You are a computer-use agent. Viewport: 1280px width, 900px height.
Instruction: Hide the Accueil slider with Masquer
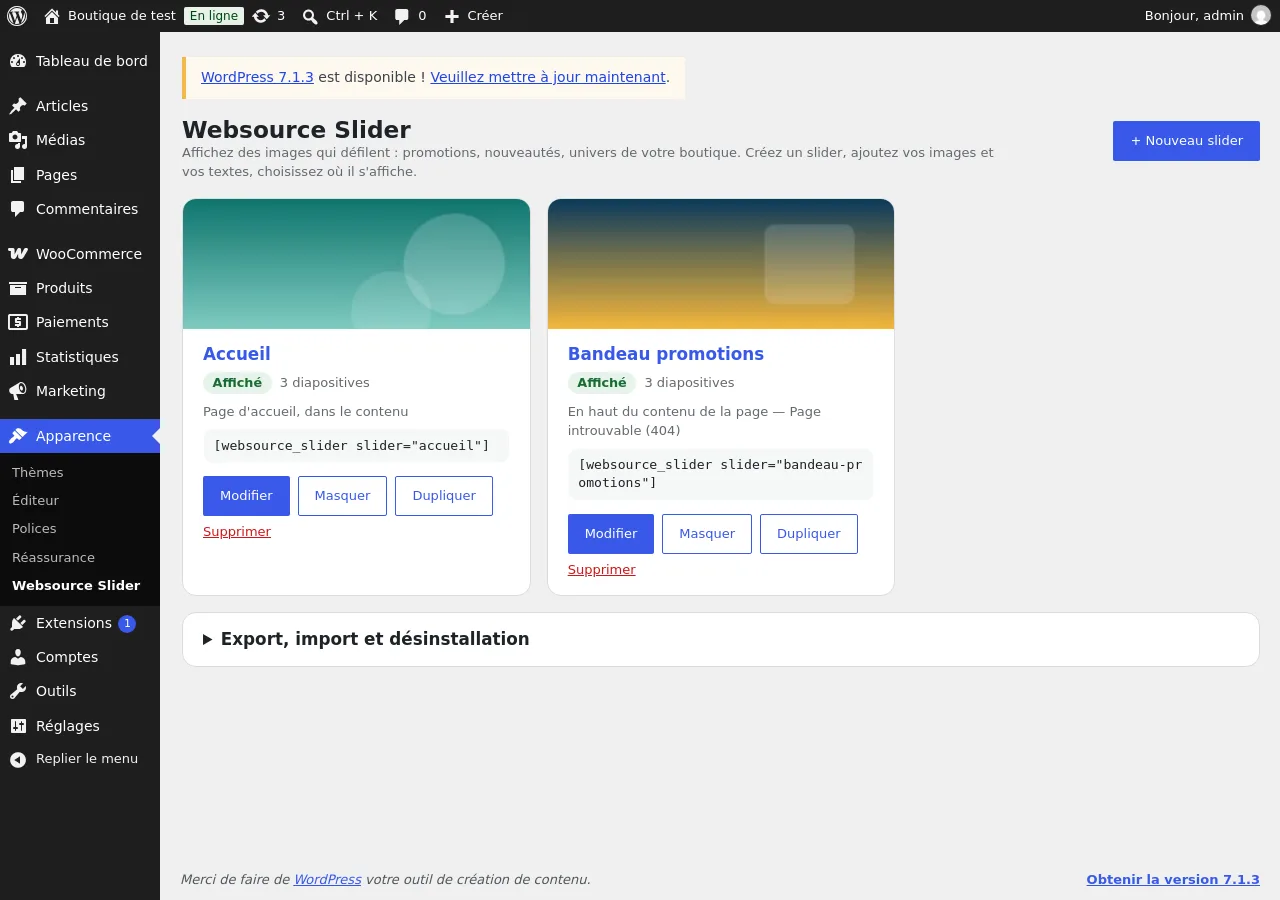click(x=342, y=496)
